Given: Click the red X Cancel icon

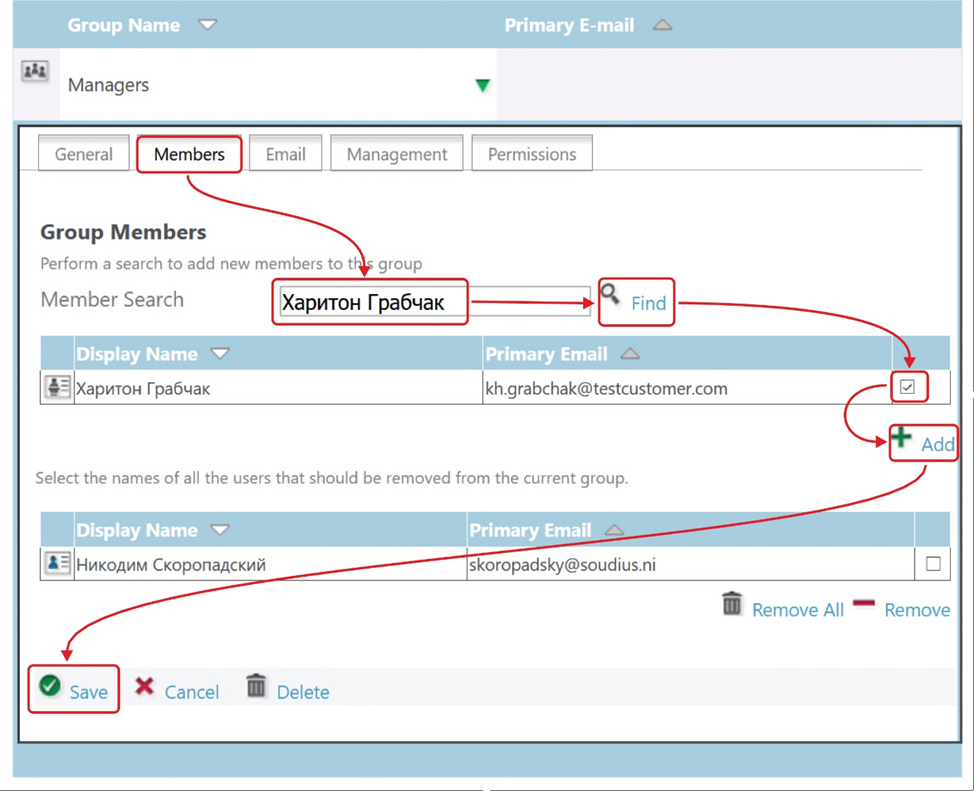Looking at the screenshot, I should (x=145, y=687).
